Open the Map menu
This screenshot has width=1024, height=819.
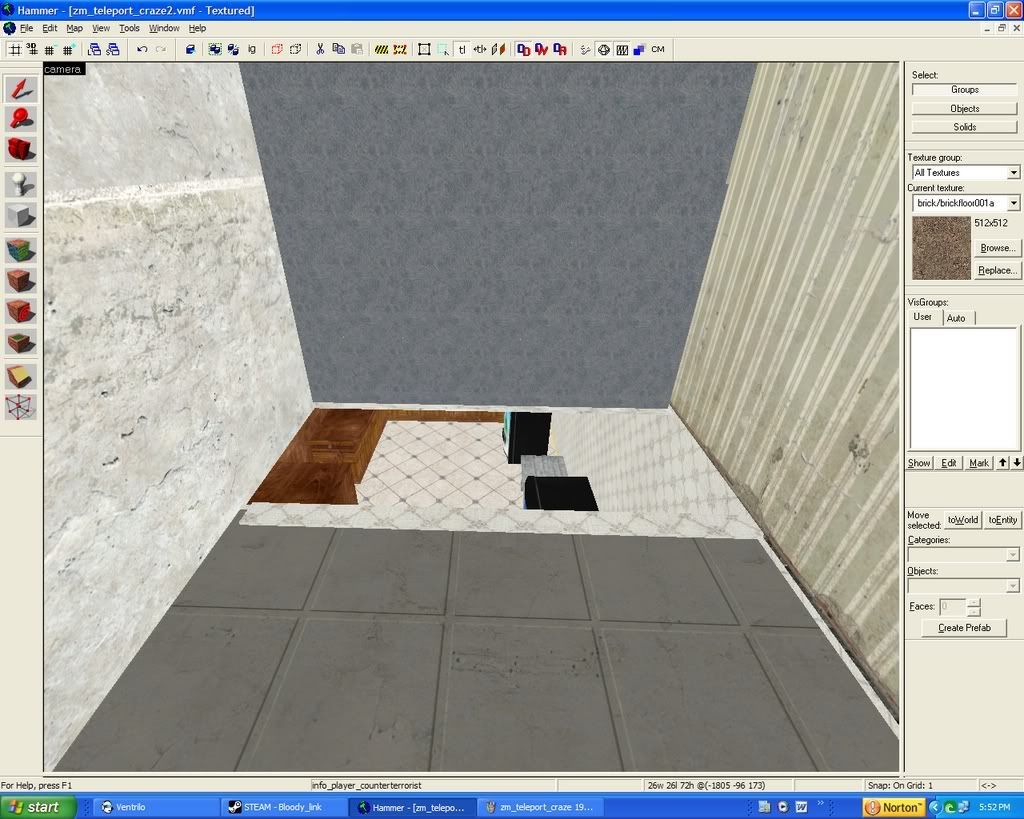point(75,28)
